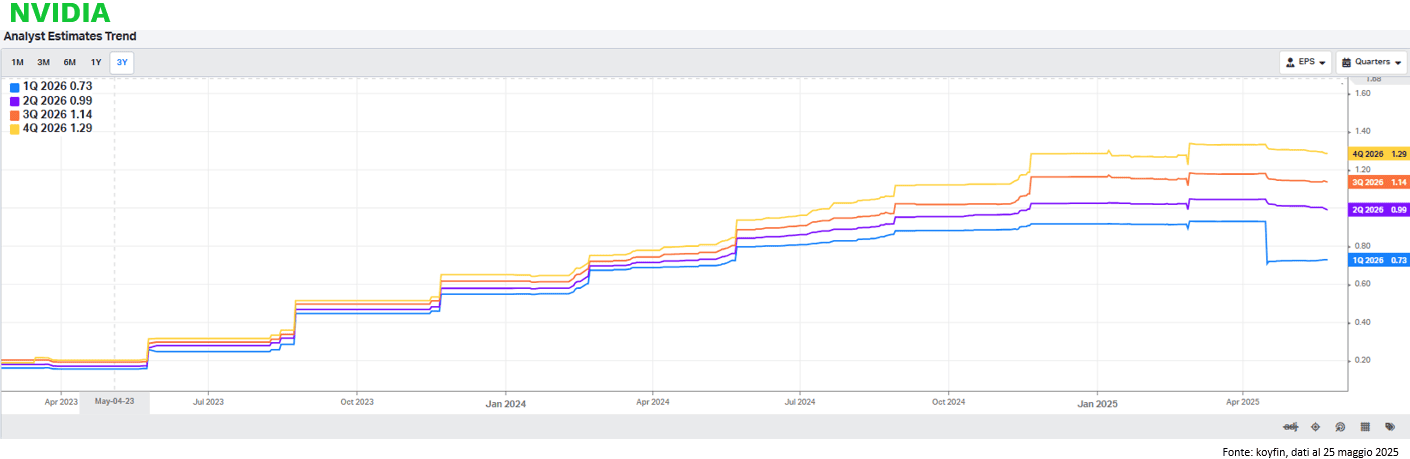The height and width of the screenshot is (459, 1410).
Task: Click the analyst person icon beside EPS
Action: click(x=1291, y=62)
